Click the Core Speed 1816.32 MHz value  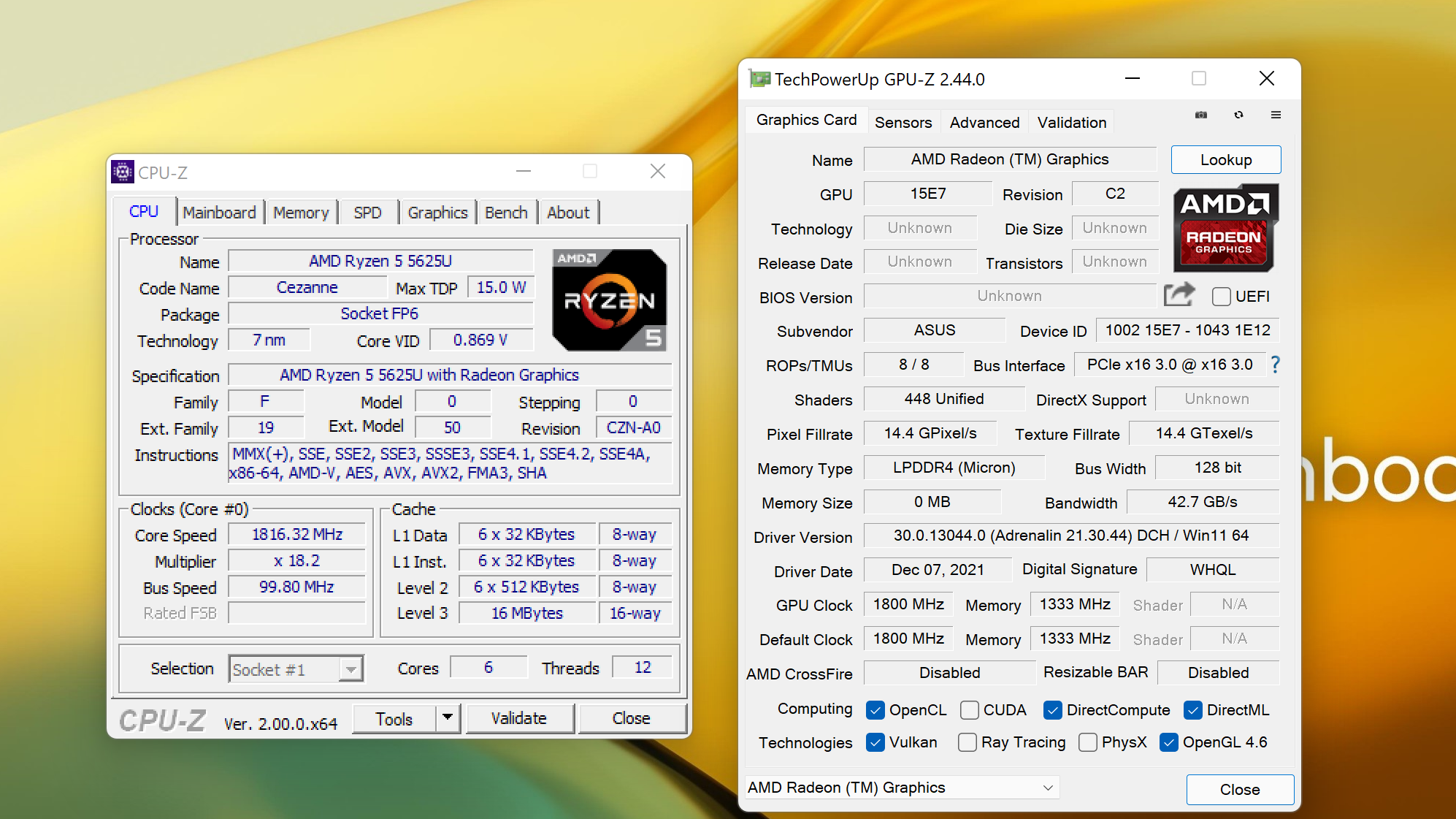point(296,534)
